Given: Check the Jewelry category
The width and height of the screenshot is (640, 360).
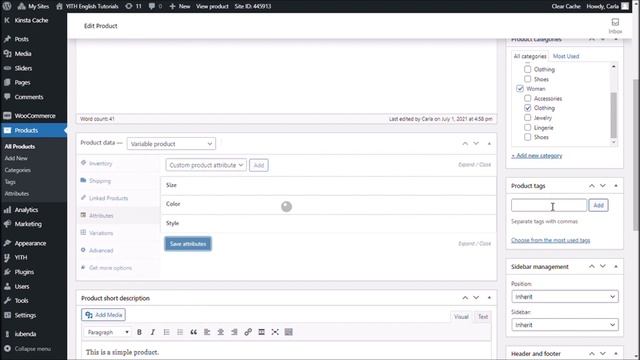Looking at the screenshot, I should click(x=527, y=118).
